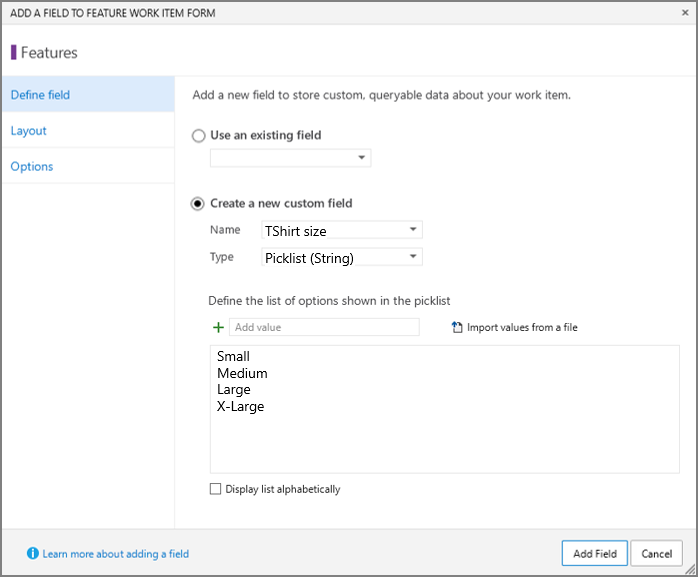
Task: Select Create a new custom field radio
Action: click(x=198, y=204)
